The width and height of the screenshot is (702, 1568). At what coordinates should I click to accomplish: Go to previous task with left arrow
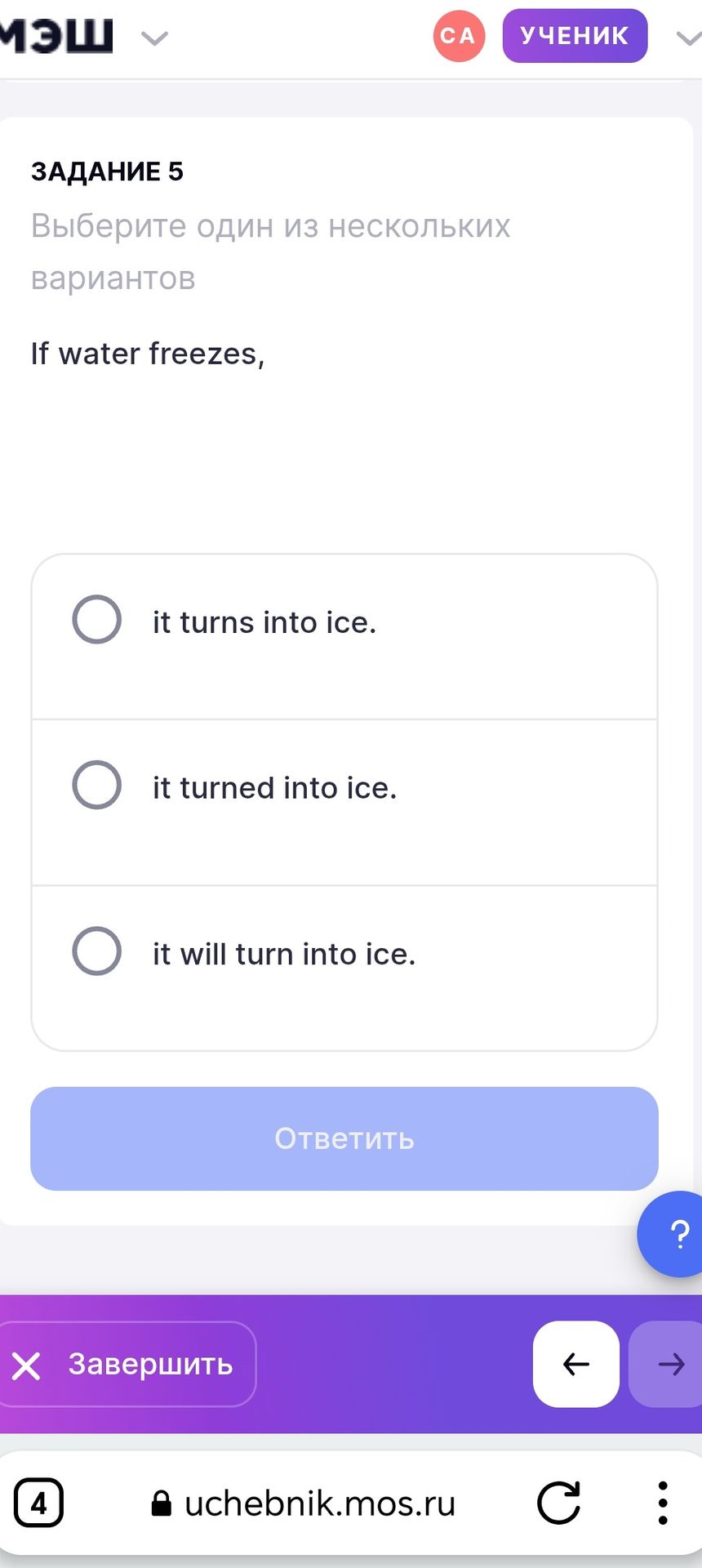tap(576, 1364)
